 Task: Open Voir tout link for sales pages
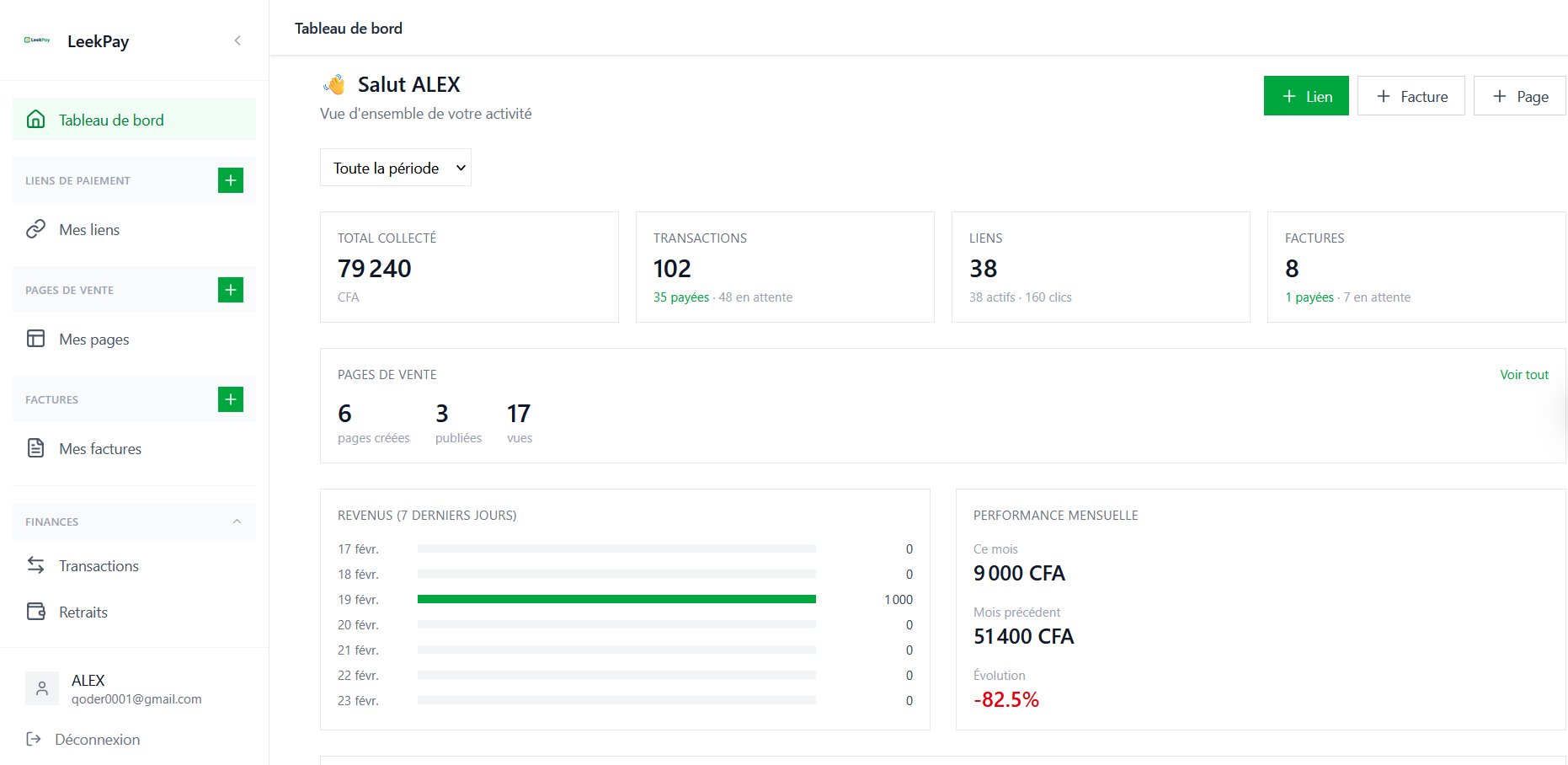(1523, 375)
